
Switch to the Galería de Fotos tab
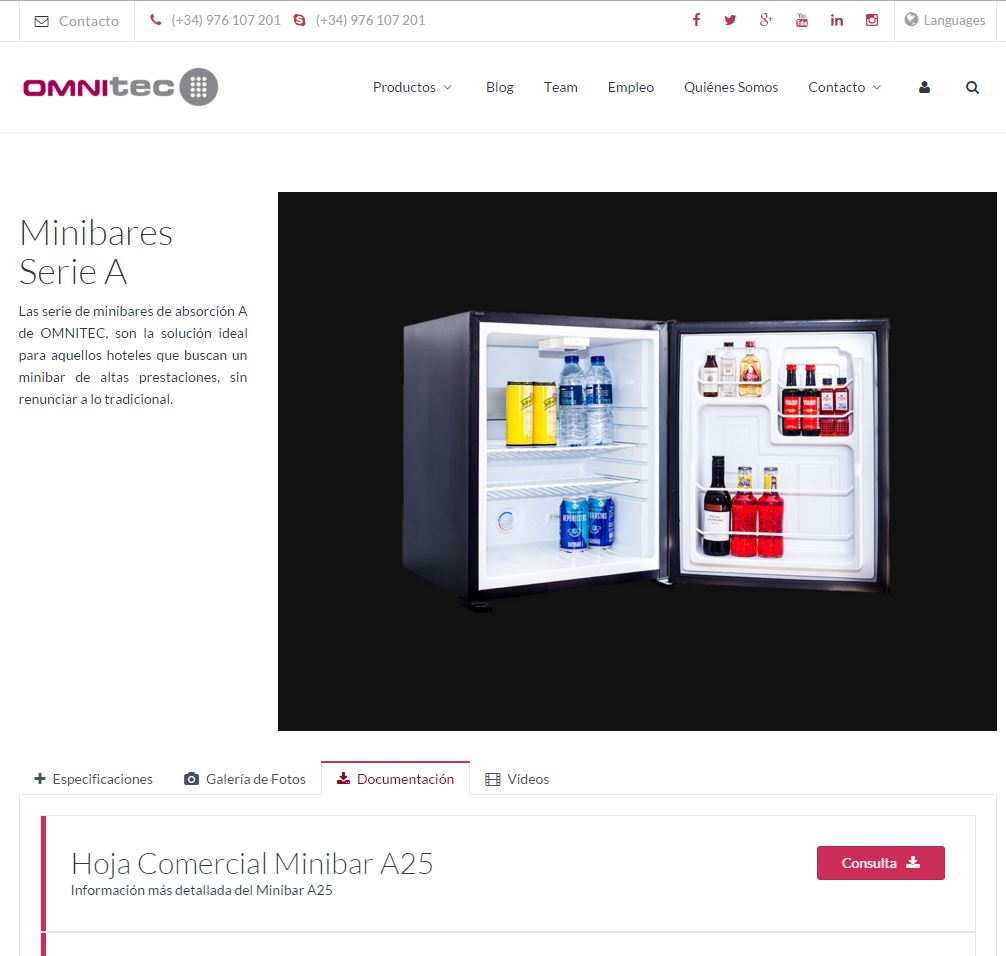coord(245,779)
